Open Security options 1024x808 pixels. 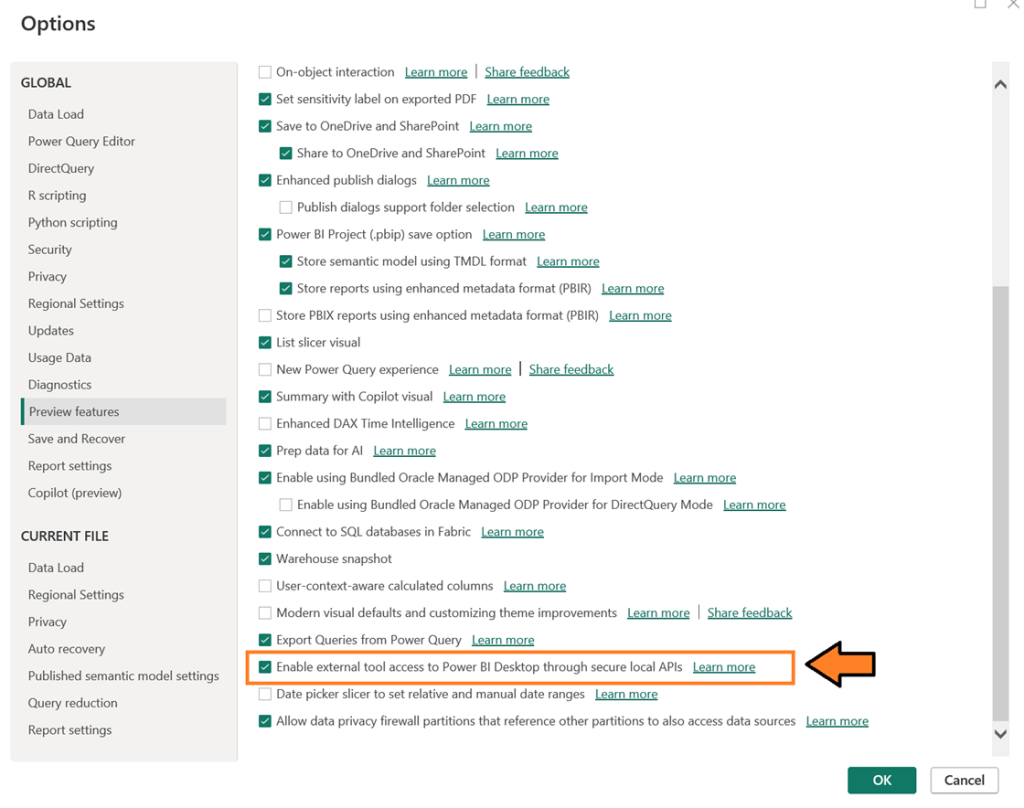point(50,250)
